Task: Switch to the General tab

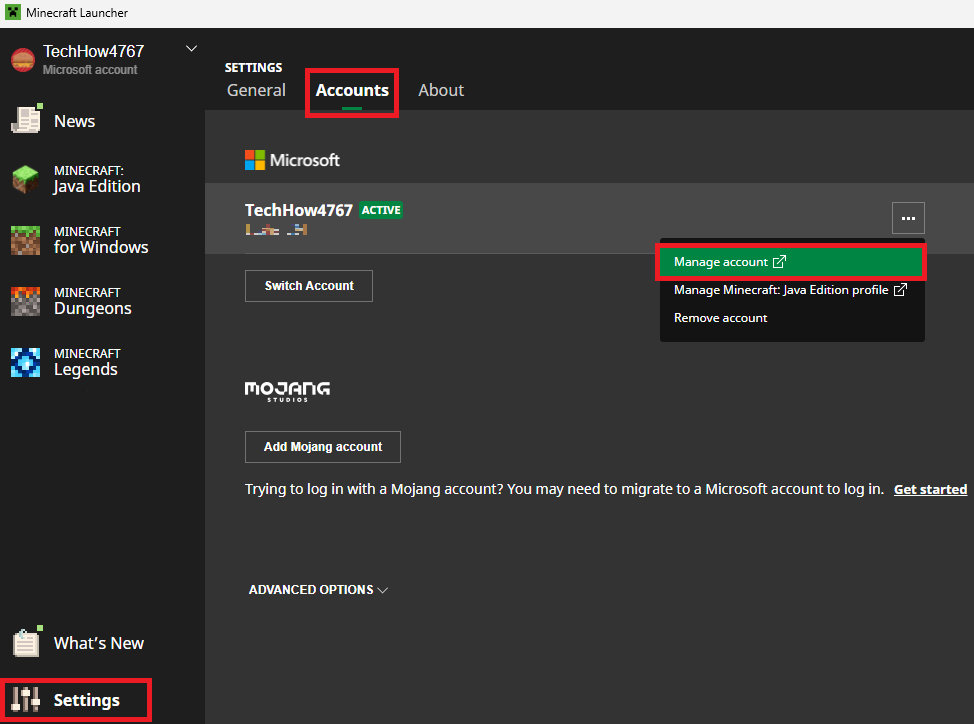Action: (x=257, y=90)
